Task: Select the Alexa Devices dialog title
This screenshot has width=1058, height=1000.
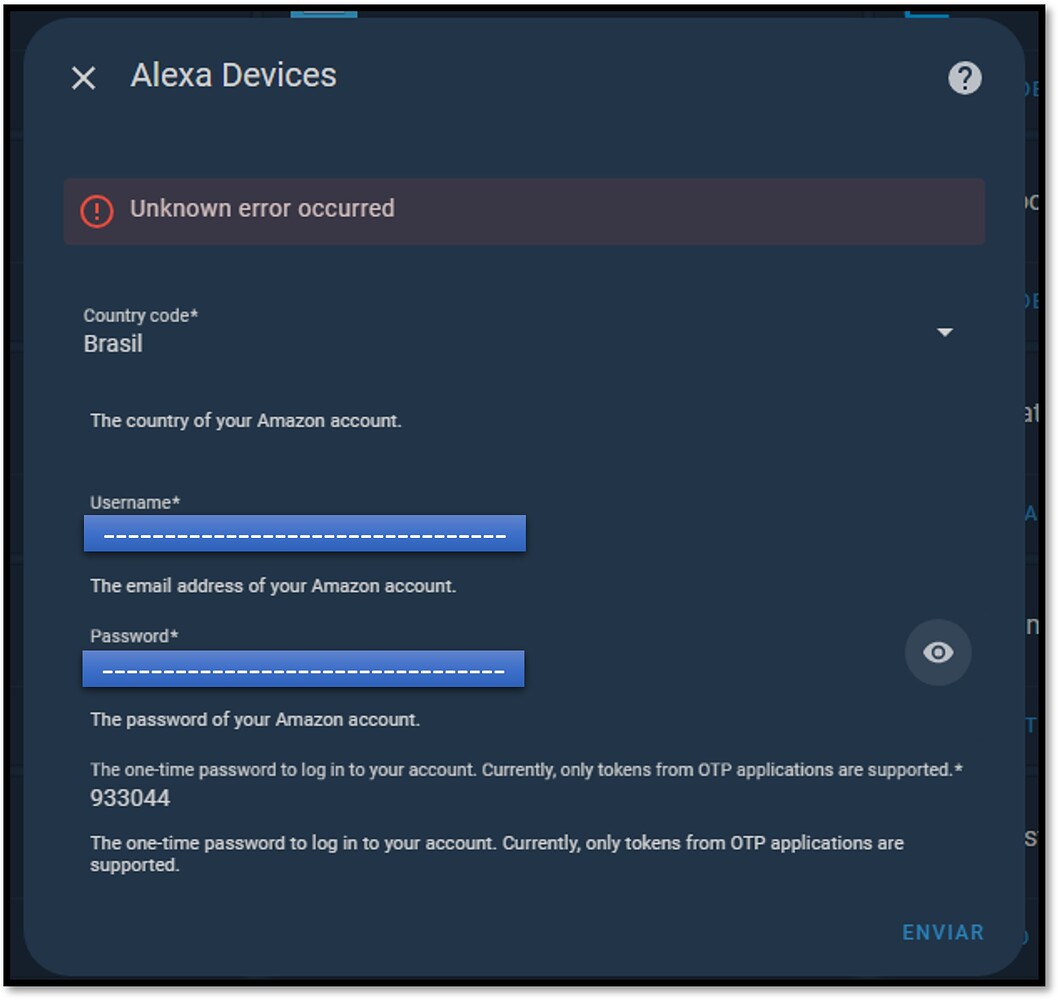Action: click(232, 76)
